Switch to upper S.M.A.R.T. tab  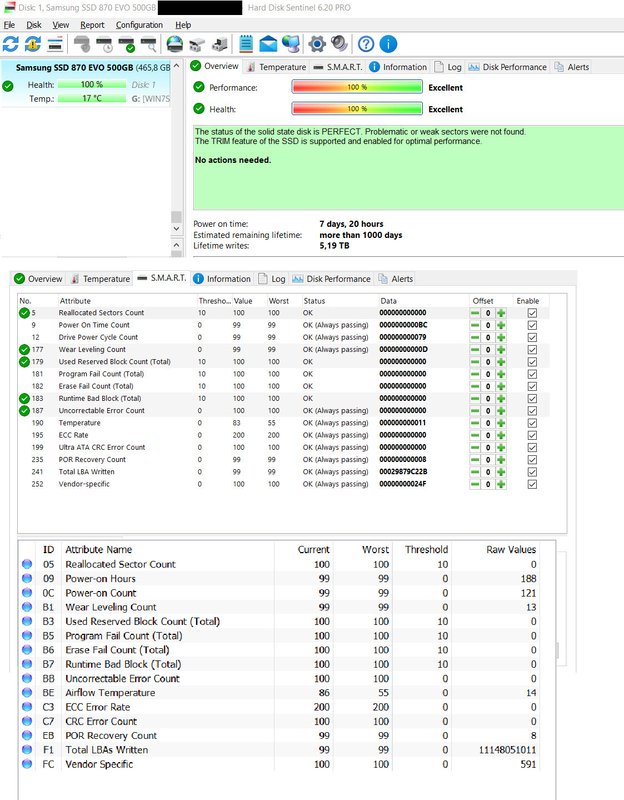pos(338,67)
